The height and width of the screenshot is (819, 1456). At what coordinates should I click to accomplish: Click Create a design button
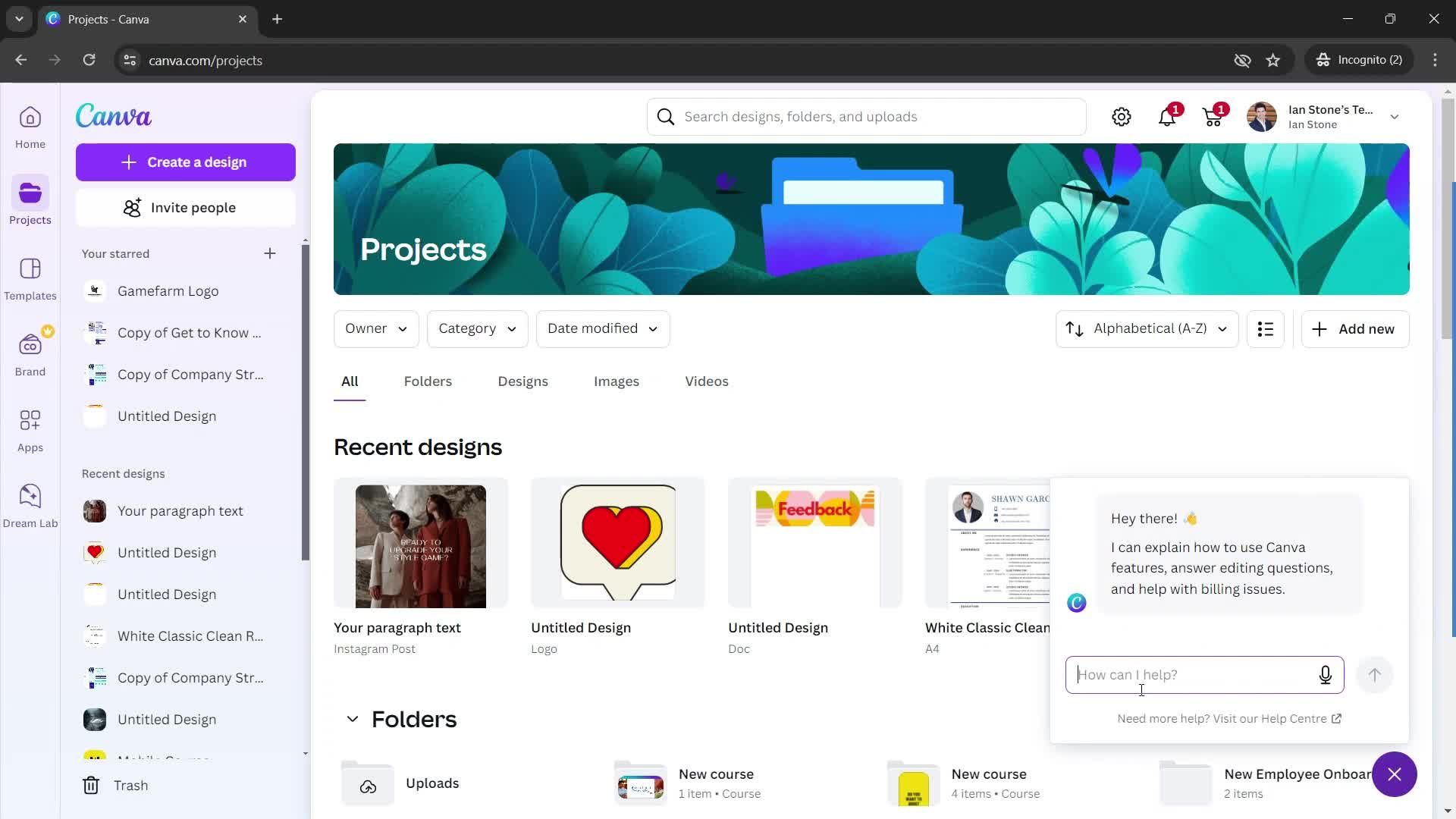coord(185,161)
